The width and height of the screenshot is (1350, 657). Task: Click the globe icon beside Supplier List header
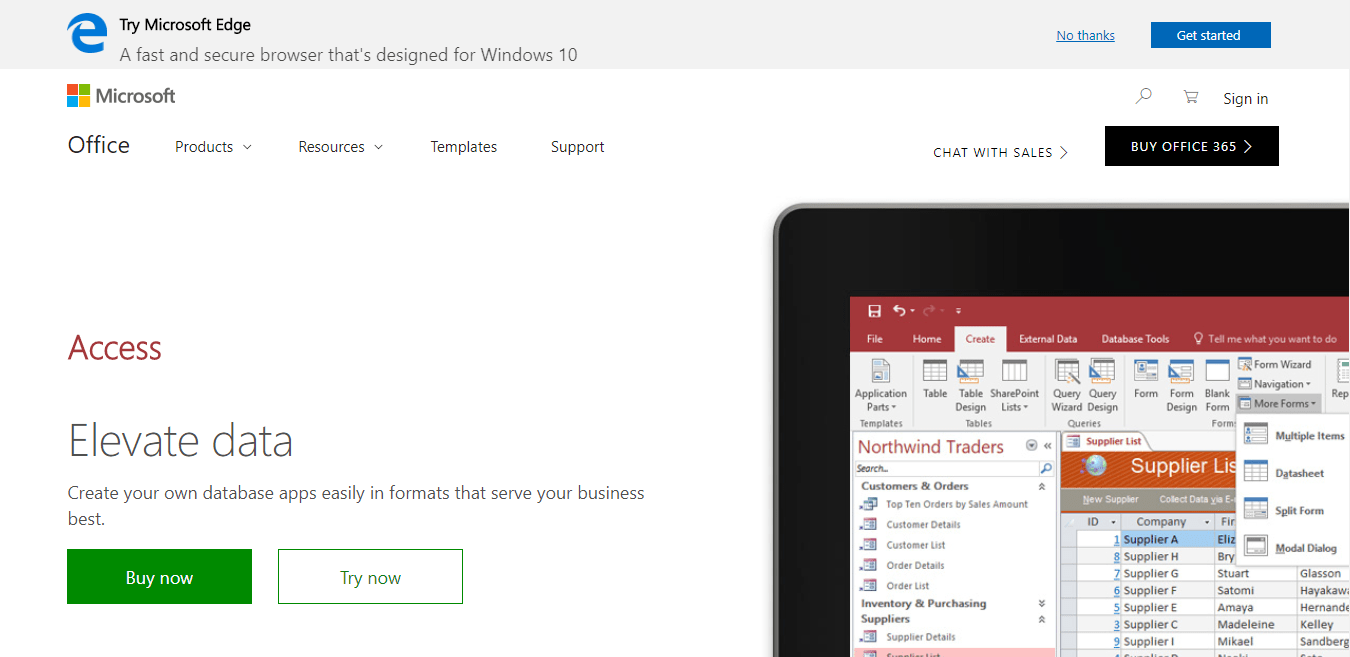(x=1094, y=465)
